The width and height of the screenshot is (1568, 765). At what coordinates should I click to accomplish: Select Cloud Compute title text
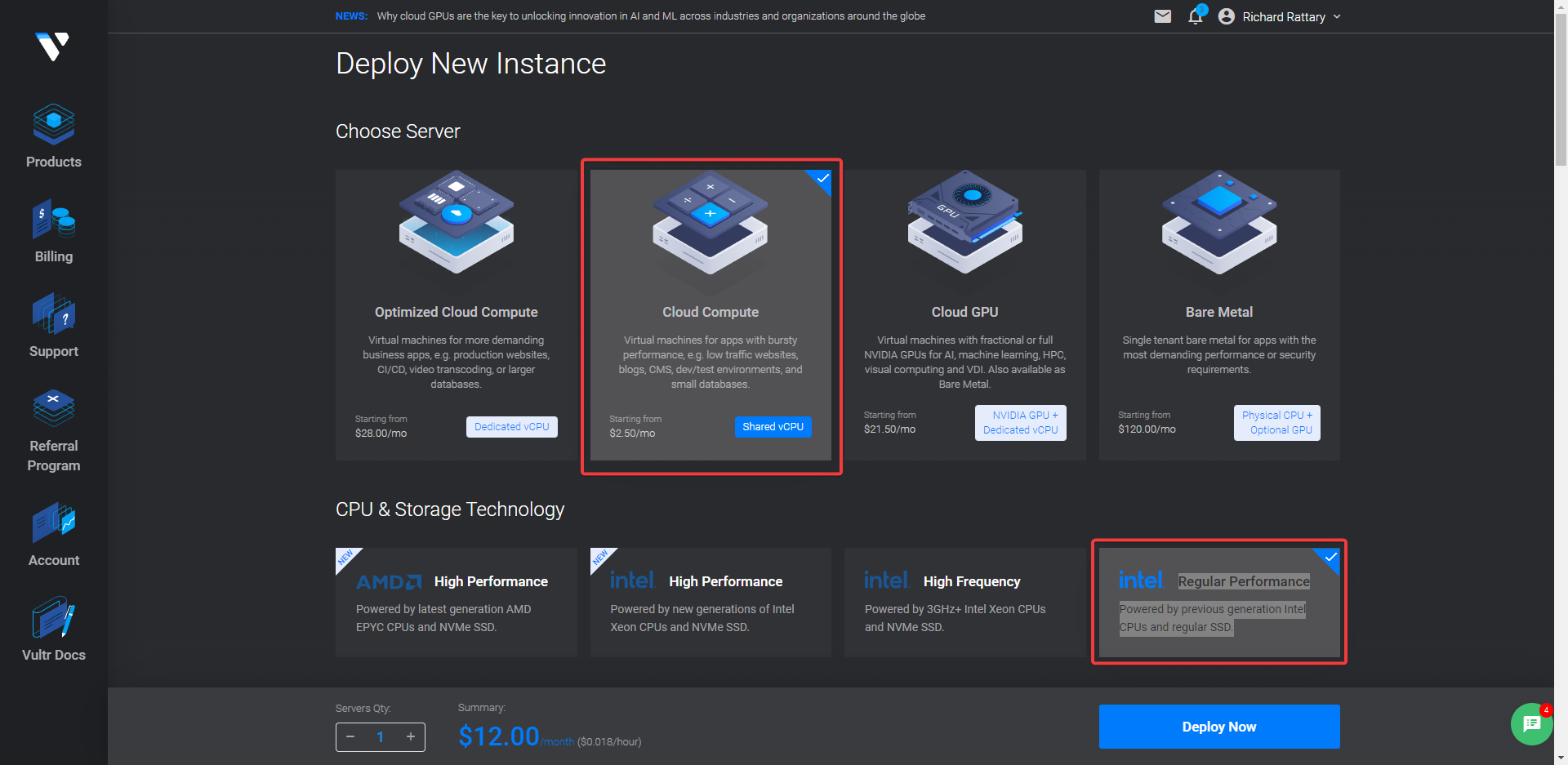point(710,312)
